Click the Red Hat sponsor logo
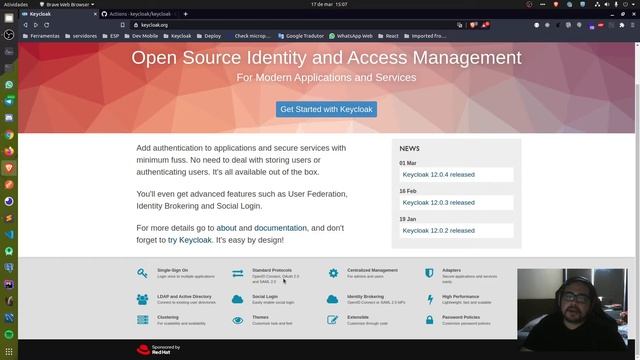The width and height of the screenshot is (640, 360). [158, 349]
